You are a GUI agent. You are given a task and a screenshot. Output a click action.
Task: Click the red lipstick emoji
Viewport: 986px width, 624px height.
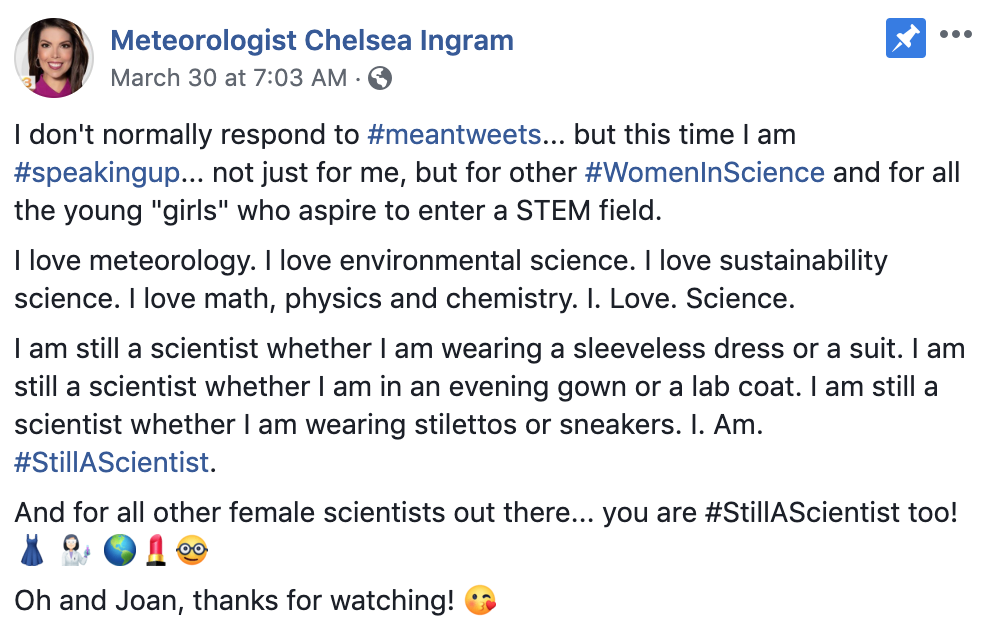coord(155,550)
